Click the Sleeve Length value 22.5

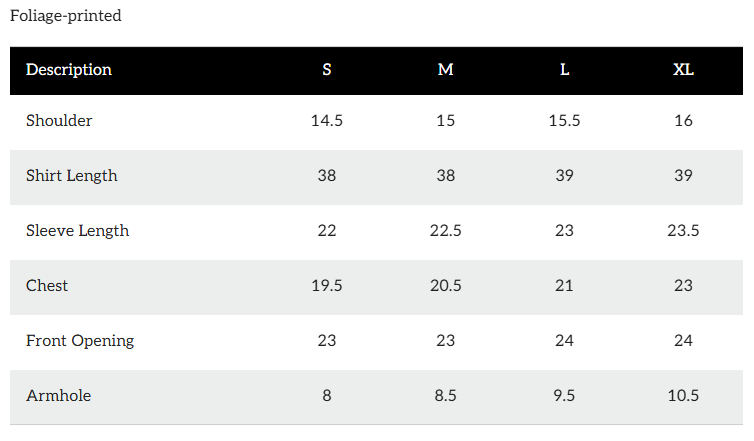(x=446, y=231)
